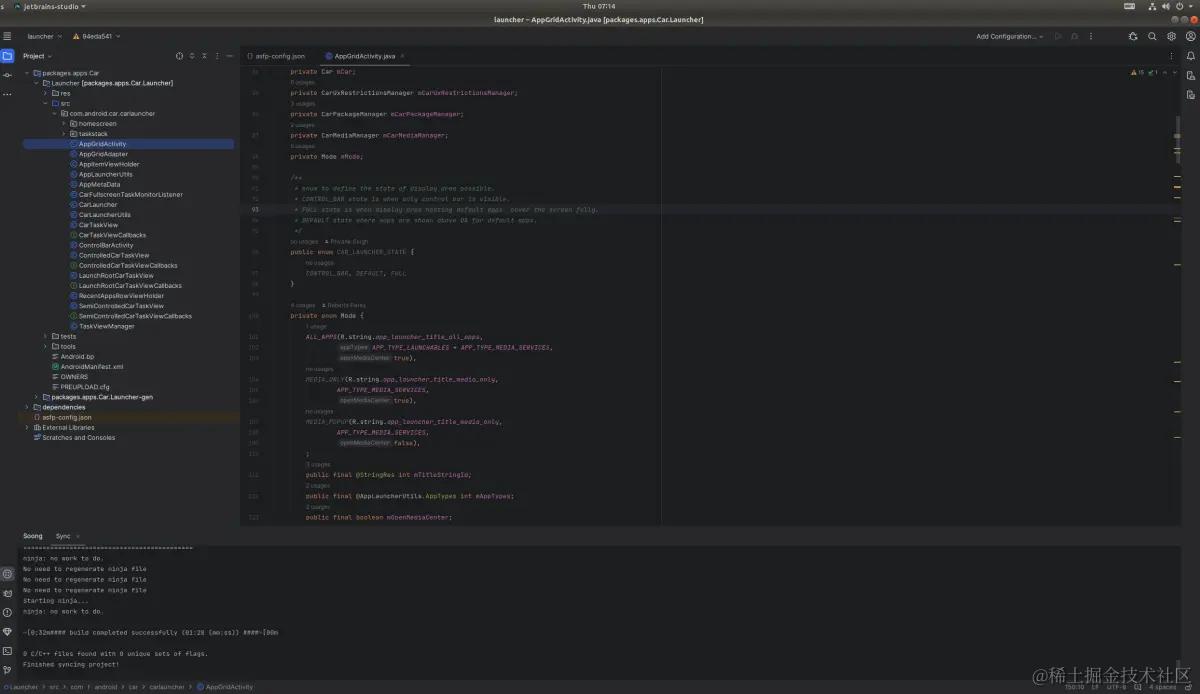The width and height of the screenshot is (1200, 694).
Task: Open AndroidManifest.xml in tree
Action: click(x=91, y=367)
